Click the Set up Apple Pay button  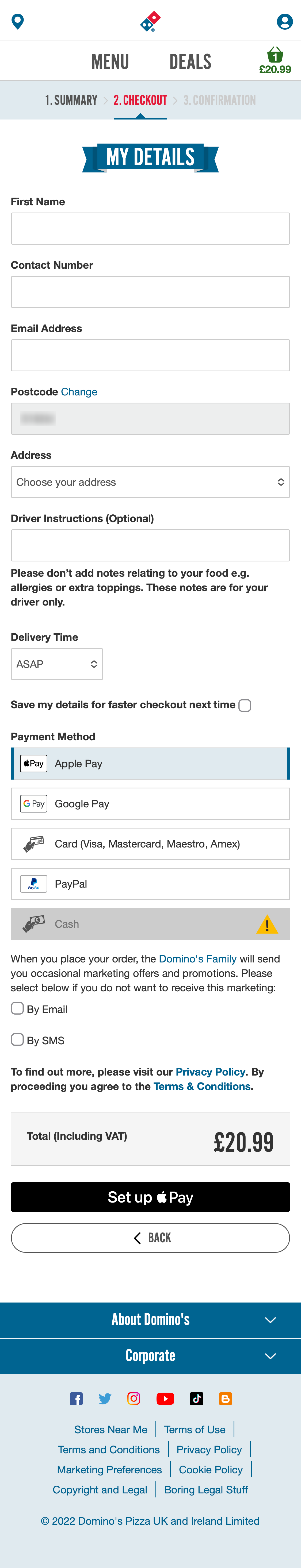pyautogui.click(x=150, y=1197)
